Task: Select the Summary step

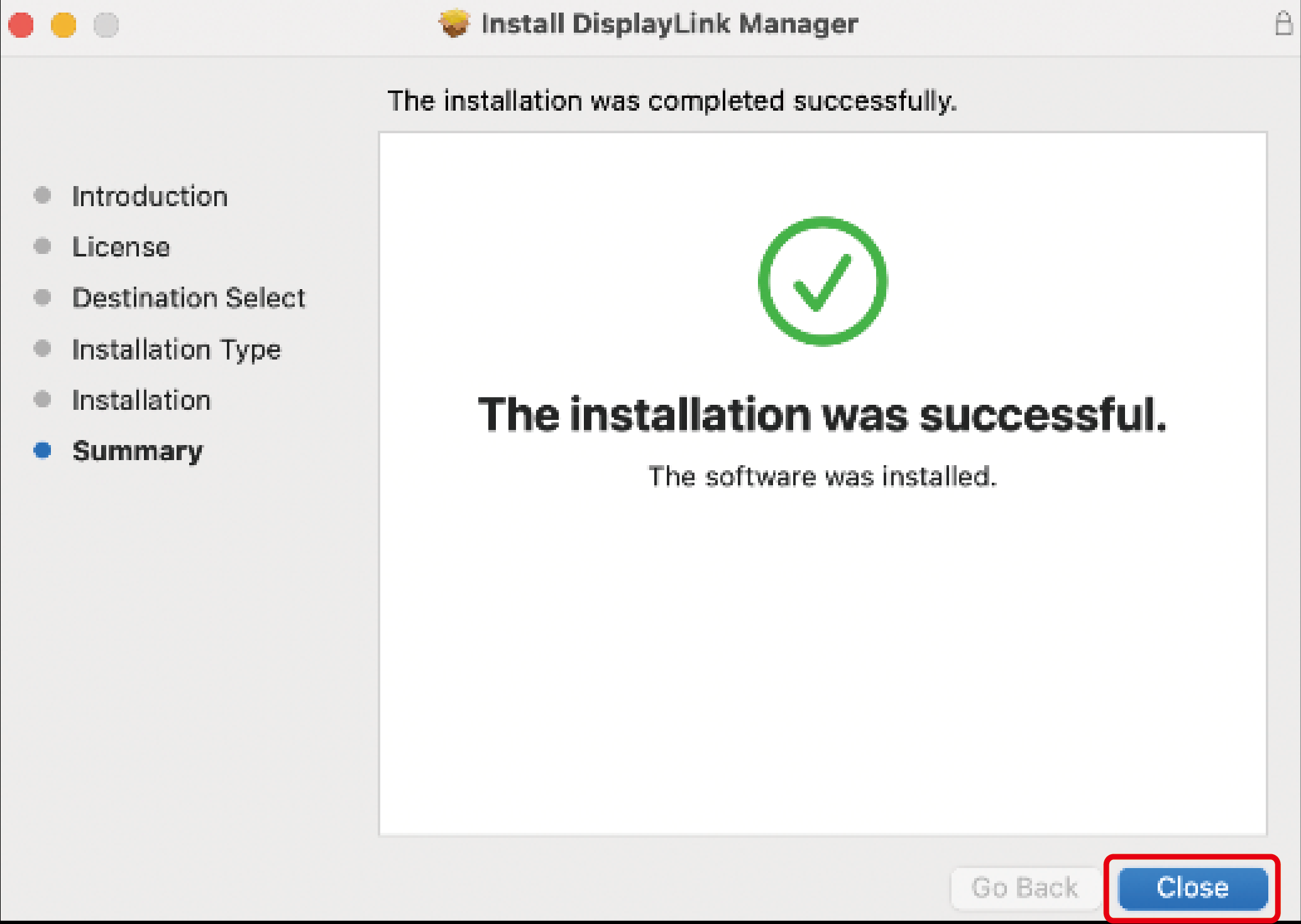Action: [x=138, y=451]
